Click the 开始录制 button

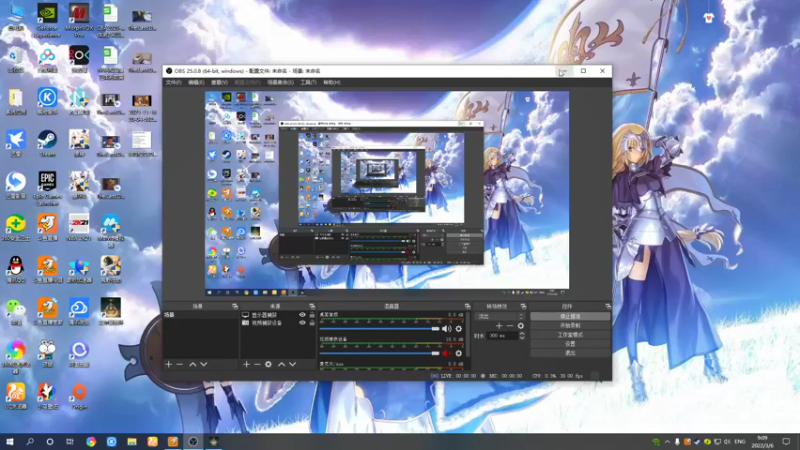570,326
